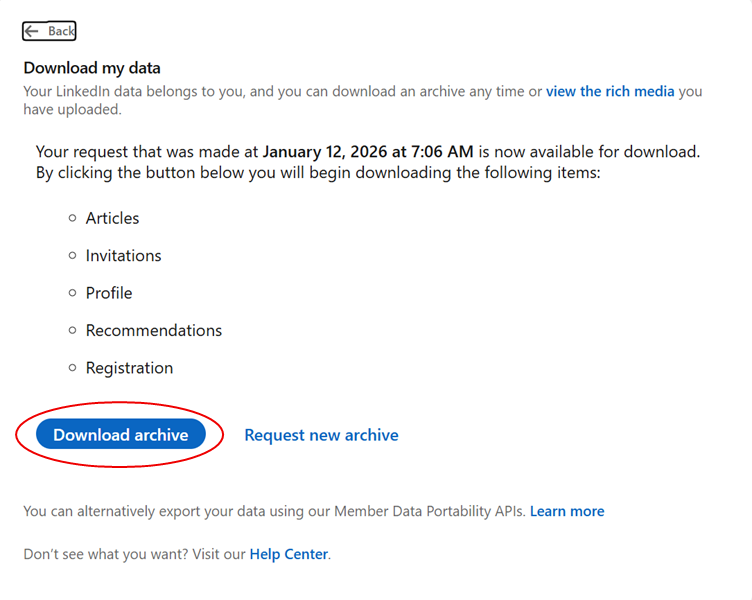Open the Learn more link
This screenshot has width=752, height=600.
point(567,511)
